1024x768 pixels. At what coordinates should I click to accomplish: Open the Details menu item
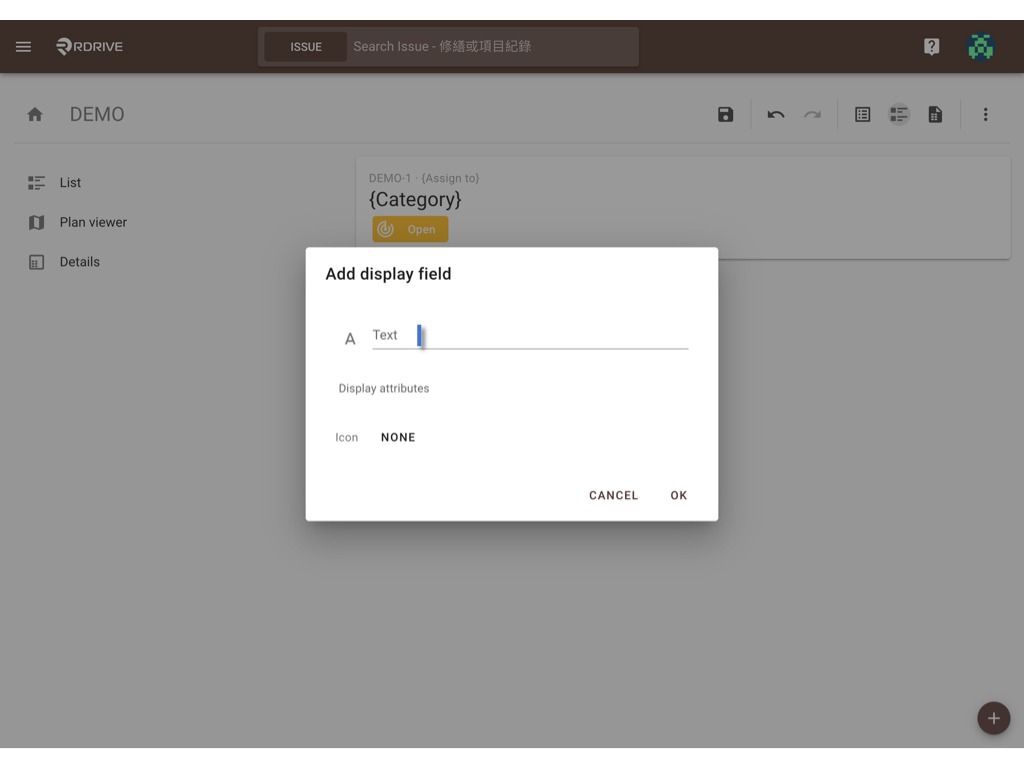tap(80, 262)
